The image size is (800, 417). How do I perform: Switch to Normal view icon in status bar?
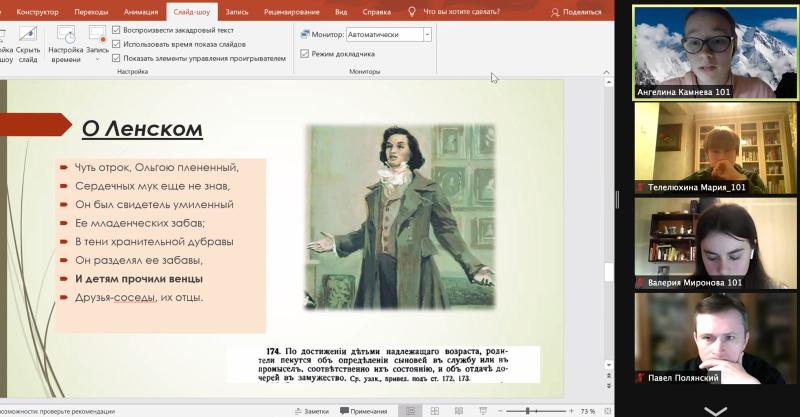click(410, 411)
